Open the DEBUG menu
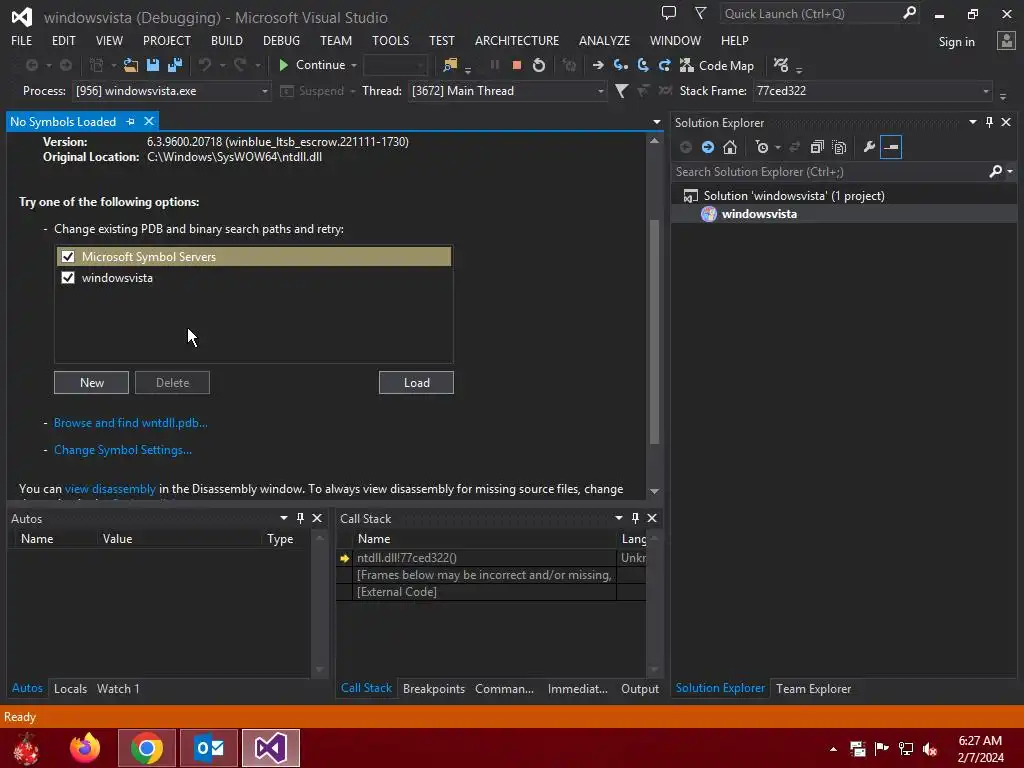 [281, 40]
